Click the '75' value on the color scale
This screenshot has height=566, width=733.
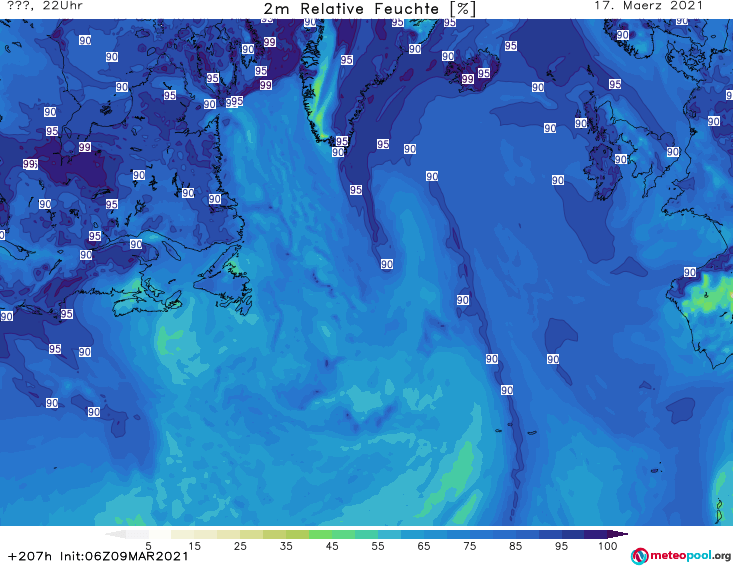pos(469,546)
